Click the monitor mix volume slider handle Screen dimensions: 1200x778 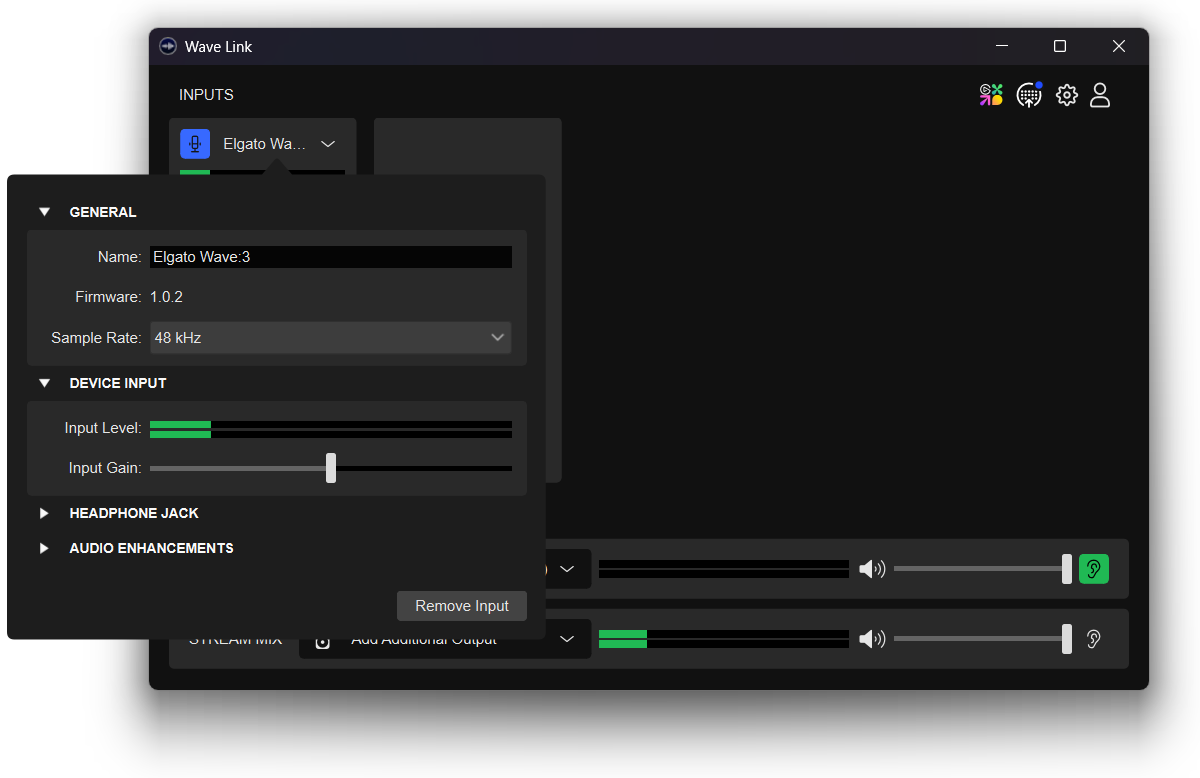click(x=1067, y=569)
